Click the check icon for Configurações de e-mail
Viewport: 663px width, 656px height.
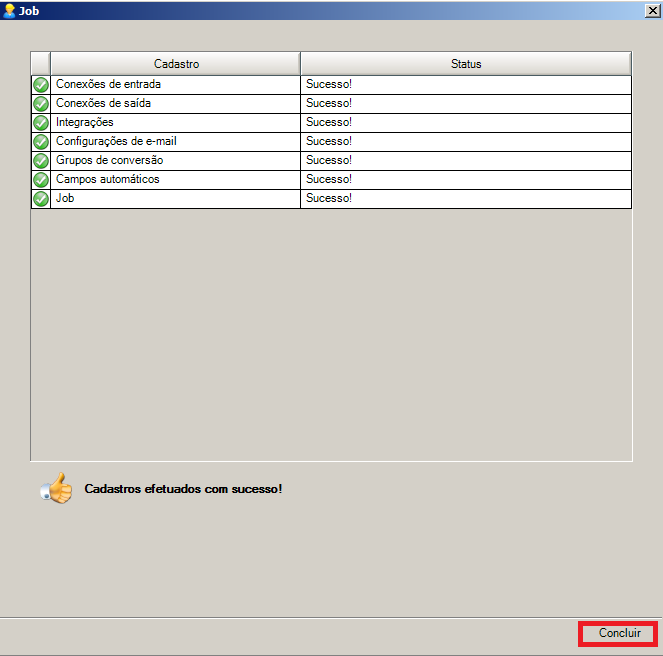(41, 142)
